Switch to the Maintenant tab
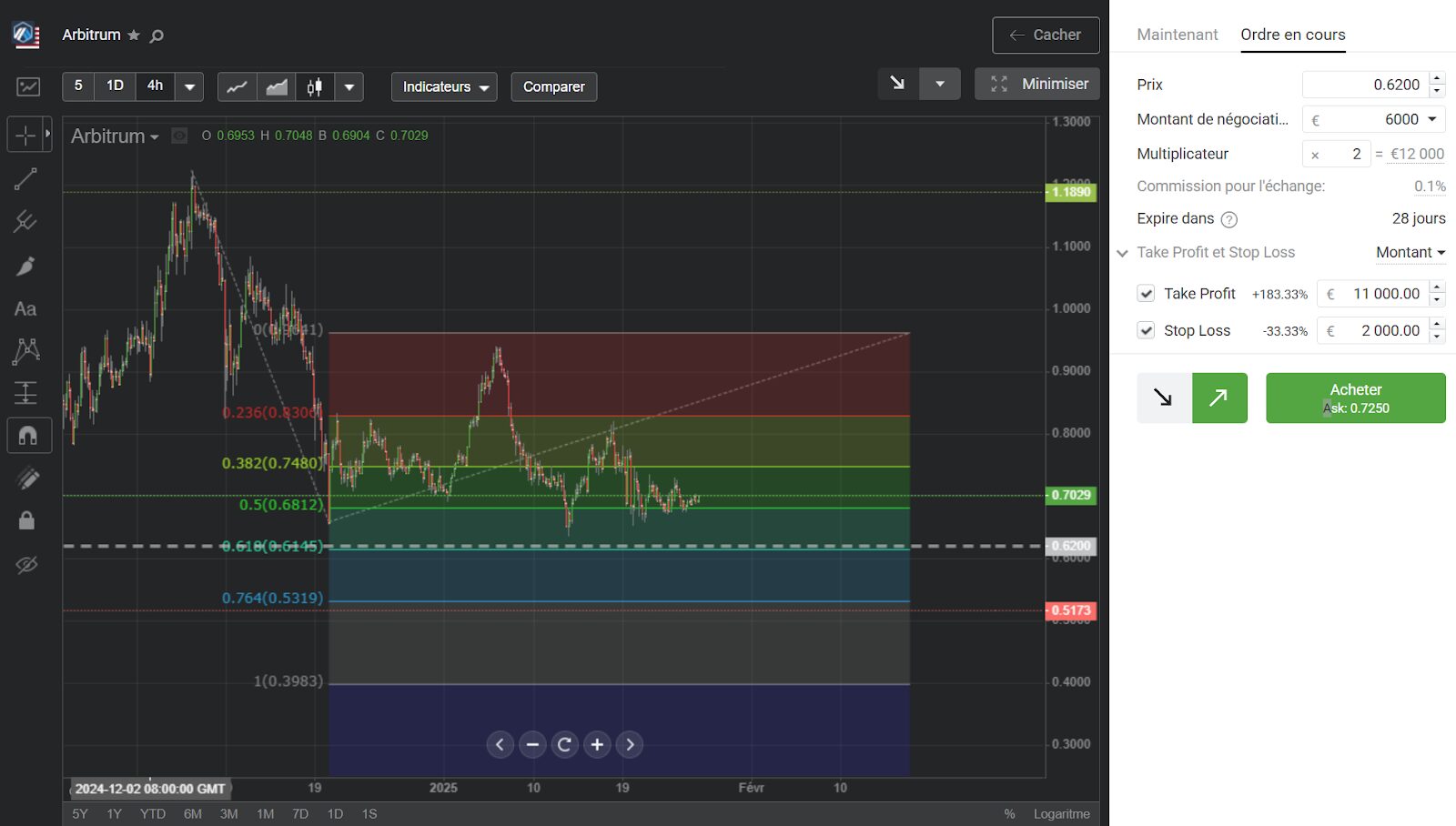 pos(1177,35)
